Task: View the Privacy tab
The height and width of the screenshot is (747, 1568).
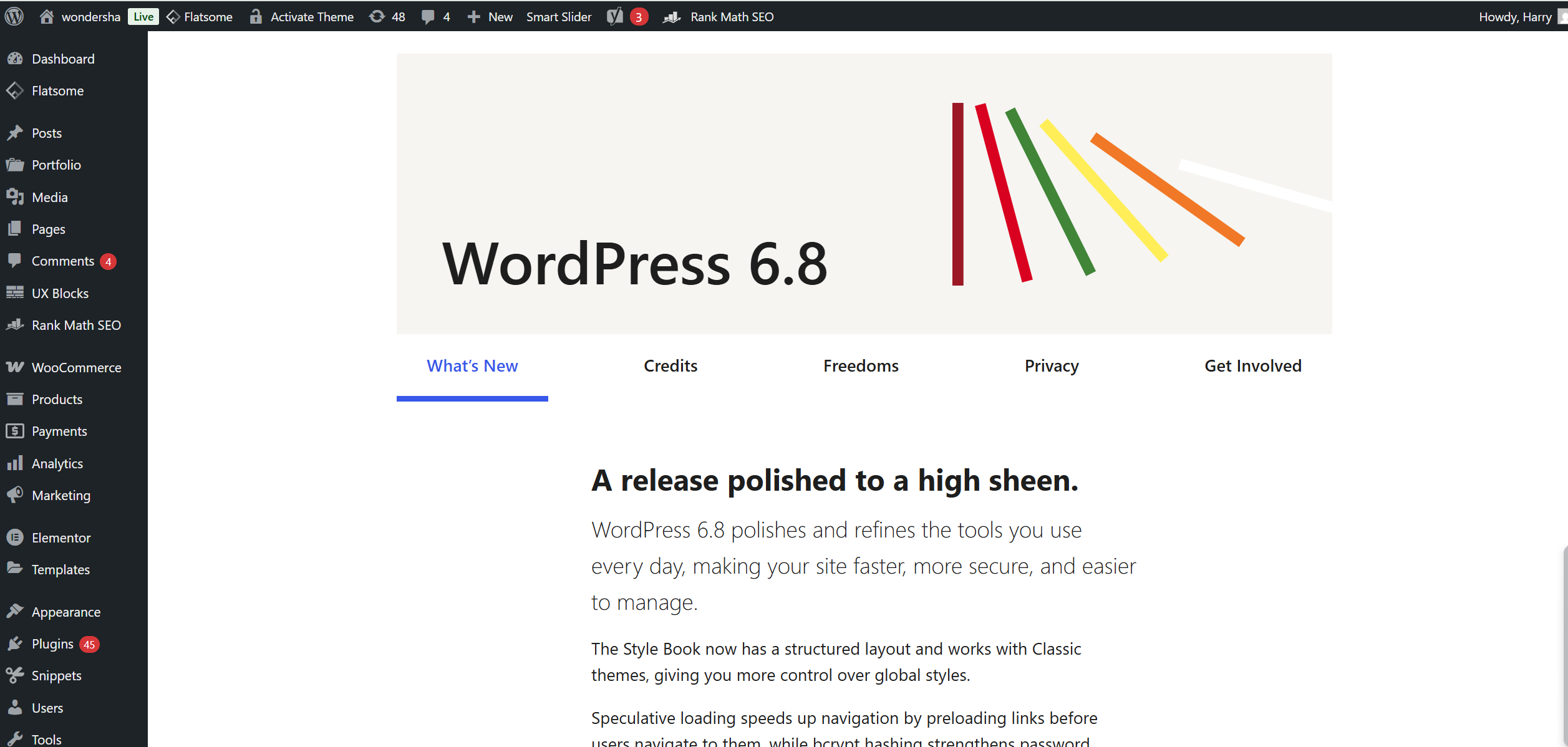Action: 1051,365
